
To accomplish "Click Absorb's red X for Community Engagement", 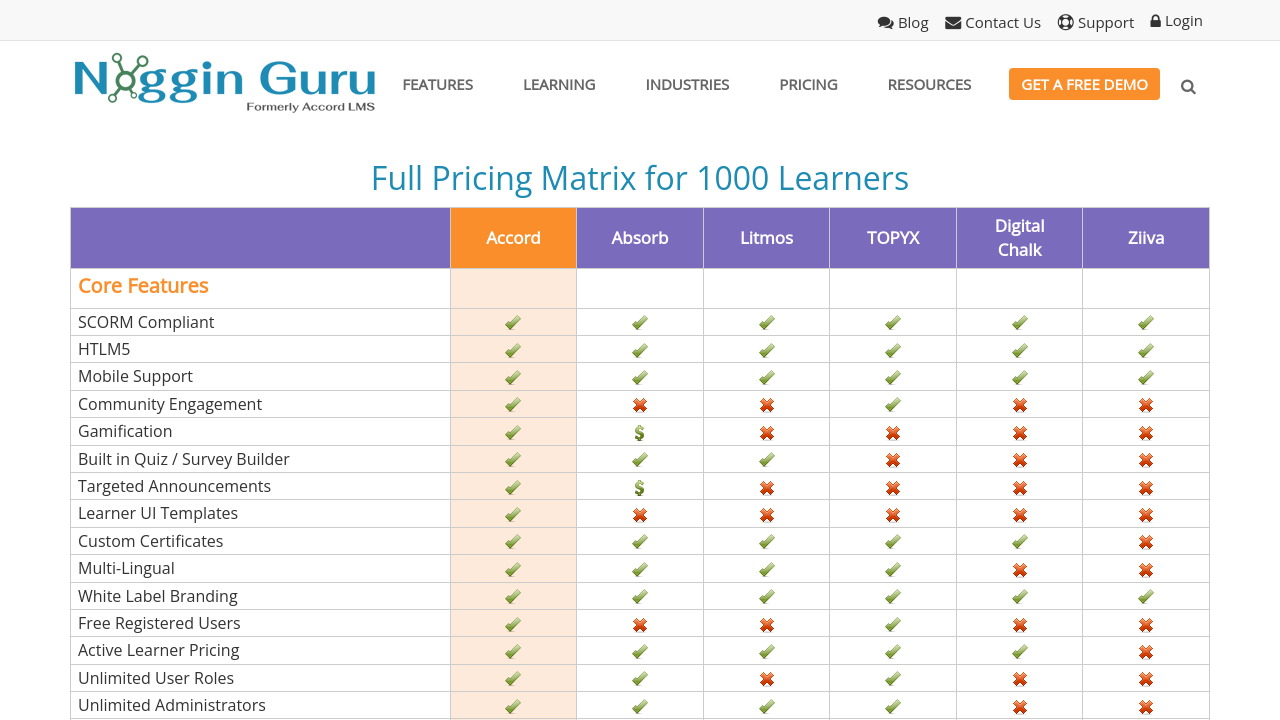I will 640,405.
